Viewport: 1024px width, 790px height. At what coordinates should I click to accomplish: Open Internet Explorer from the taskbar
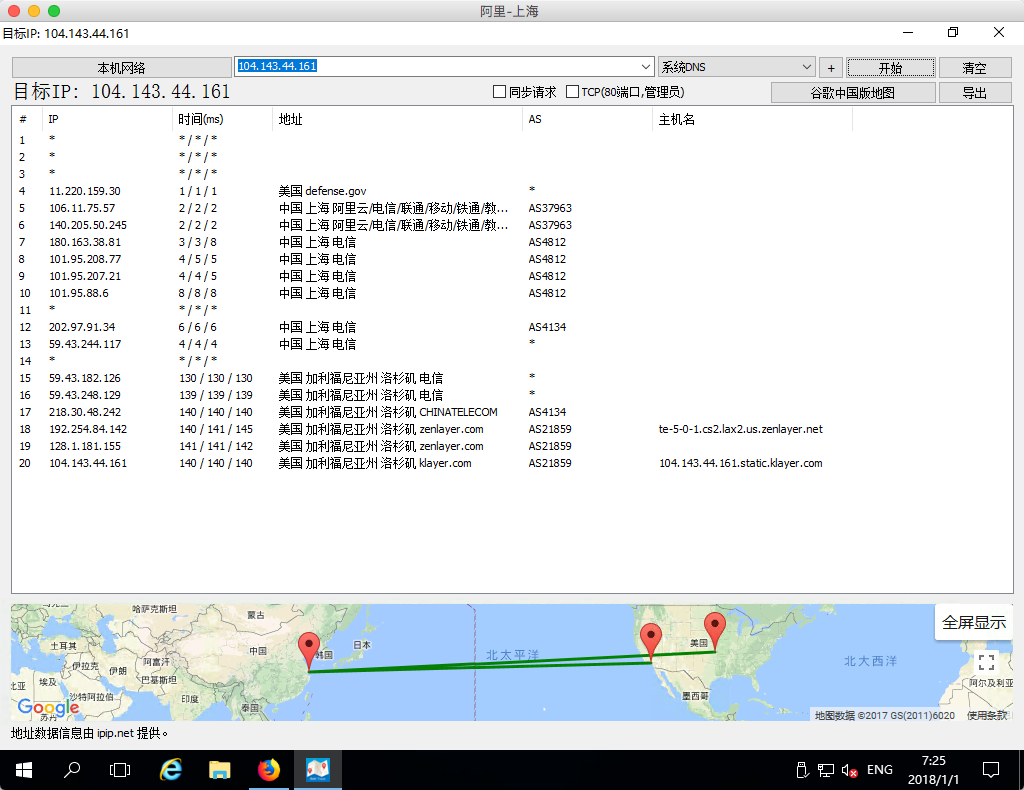[x=171, y=769]
